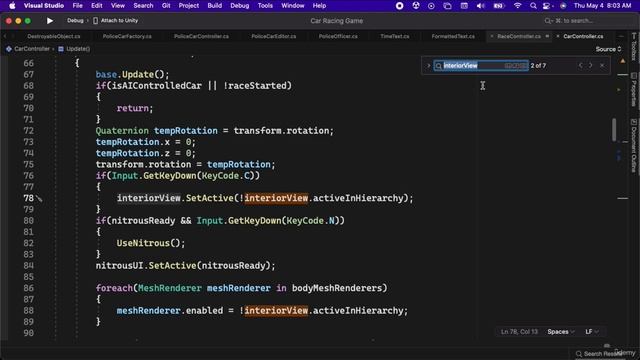The width and height of the screenshot is (640, 360).
Task: Open the Window menu
Action: click(293, 6)
